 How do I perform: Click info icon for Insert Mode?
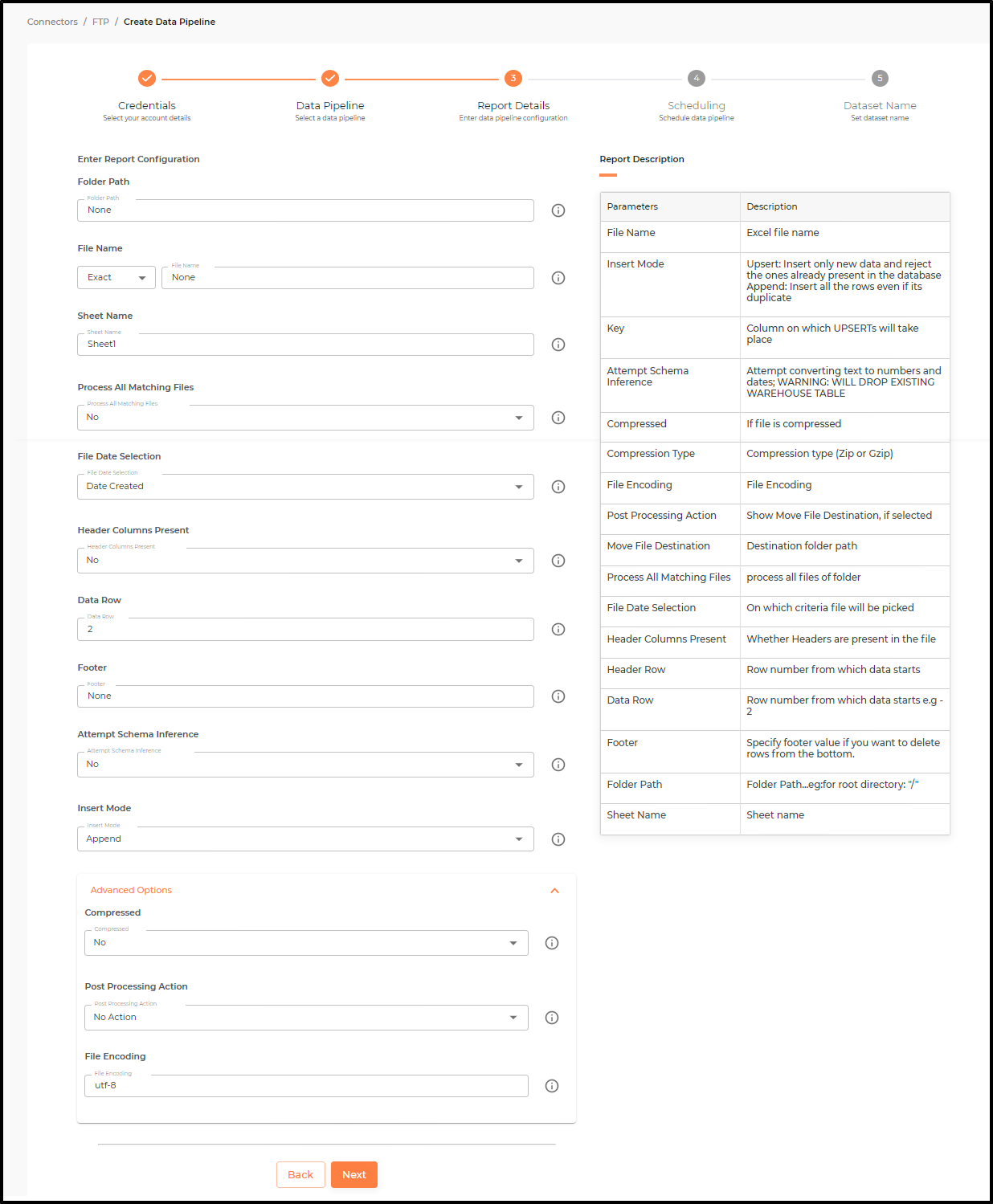click(x=558, y=839)
